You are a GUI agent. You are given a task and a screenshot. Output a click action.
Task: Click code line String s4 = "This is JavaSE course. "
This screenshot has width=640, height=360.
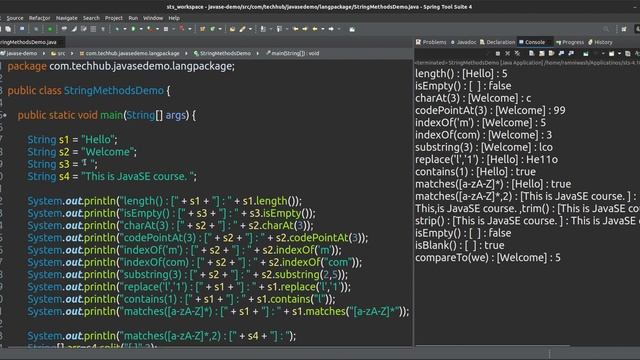pyautogui.click(x=112, y=176)
